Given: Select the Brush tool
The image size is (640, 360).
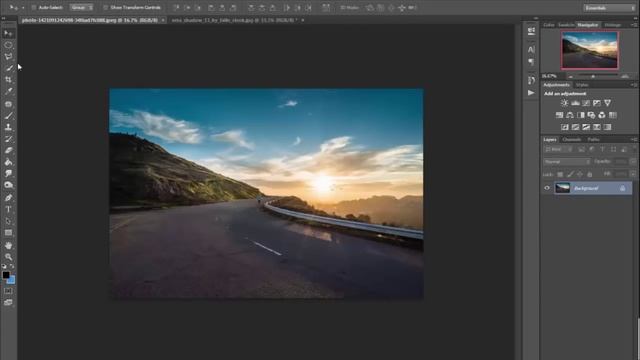Looking at the screenshot, I should click(x=8, y=116).
